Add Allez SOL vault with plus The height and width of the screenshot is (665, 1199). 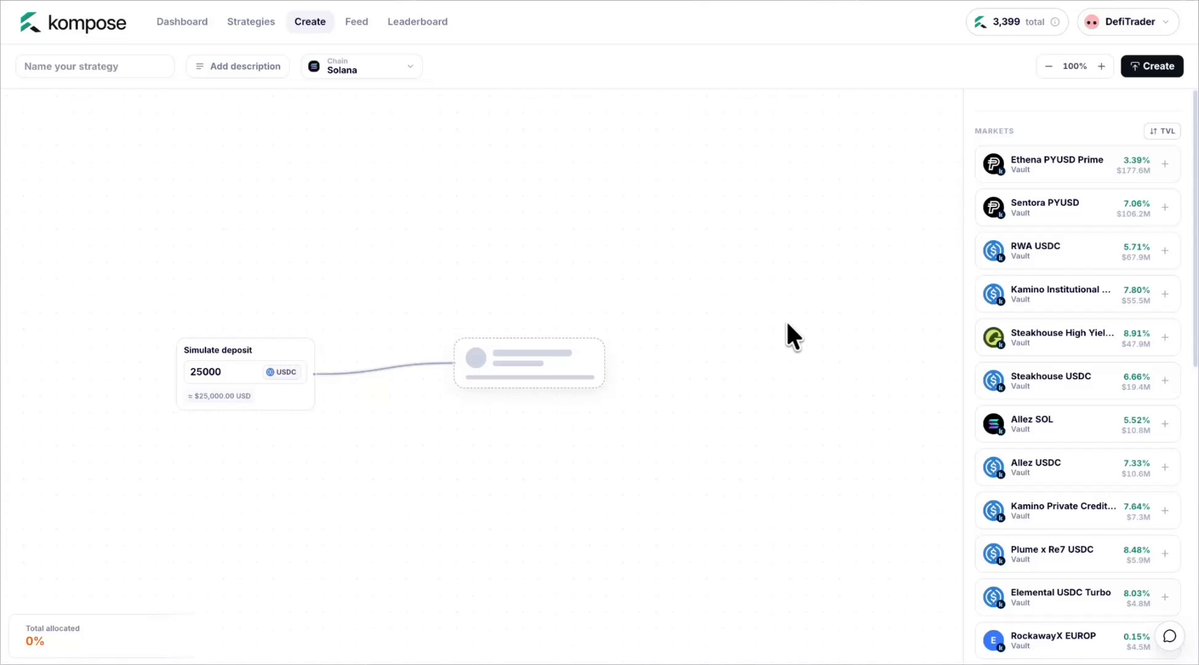(x=1165, y=424)
